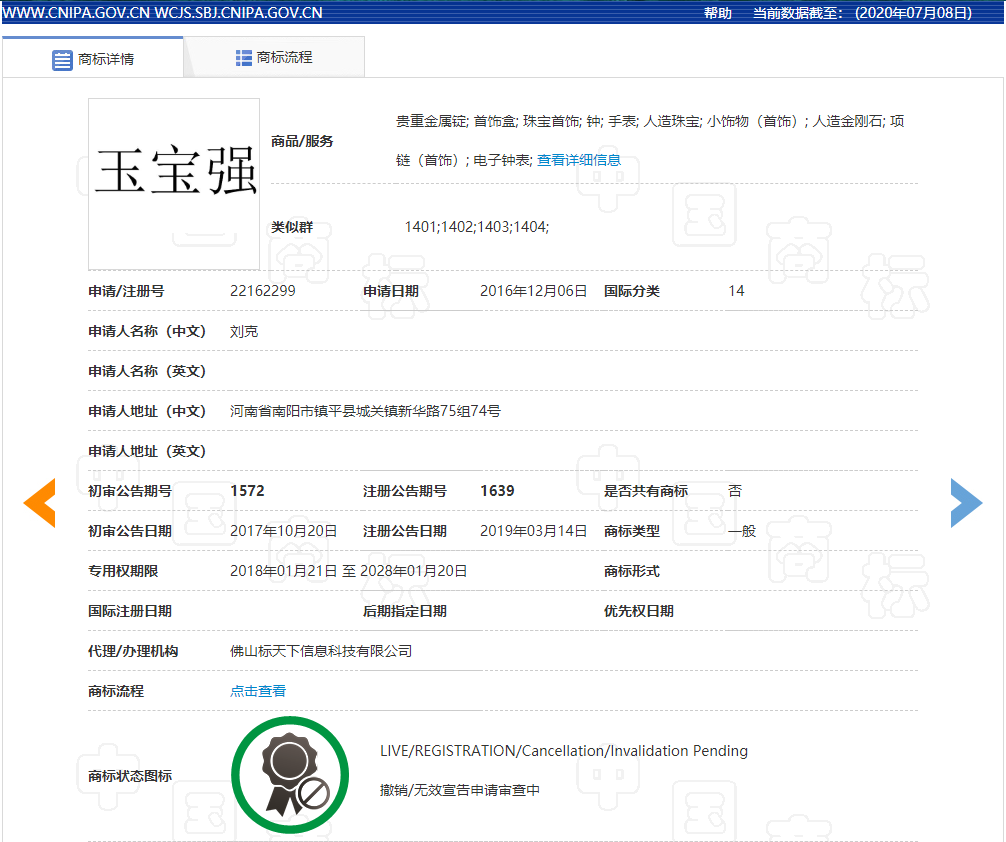Click the orange previous arrow

click(40, 503)
